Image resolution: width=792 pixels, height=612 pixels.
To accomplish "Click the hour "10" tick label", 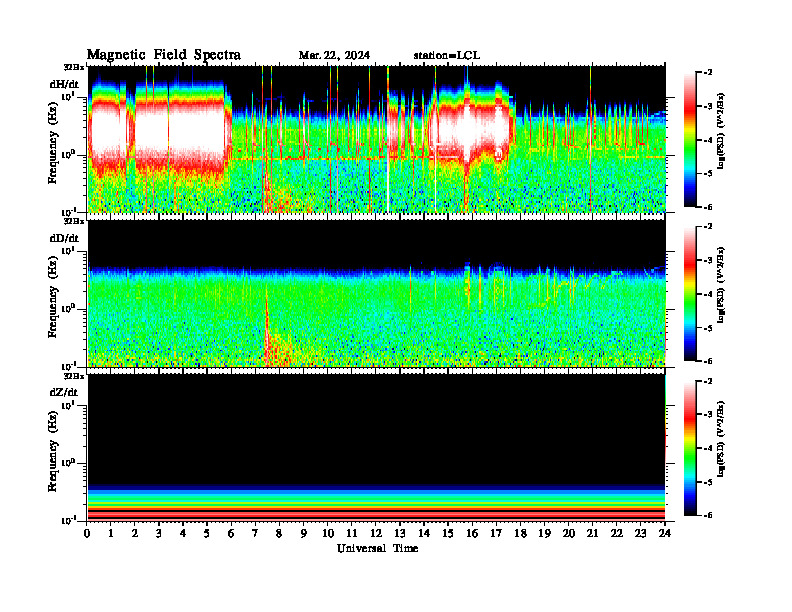I will 328,533.
